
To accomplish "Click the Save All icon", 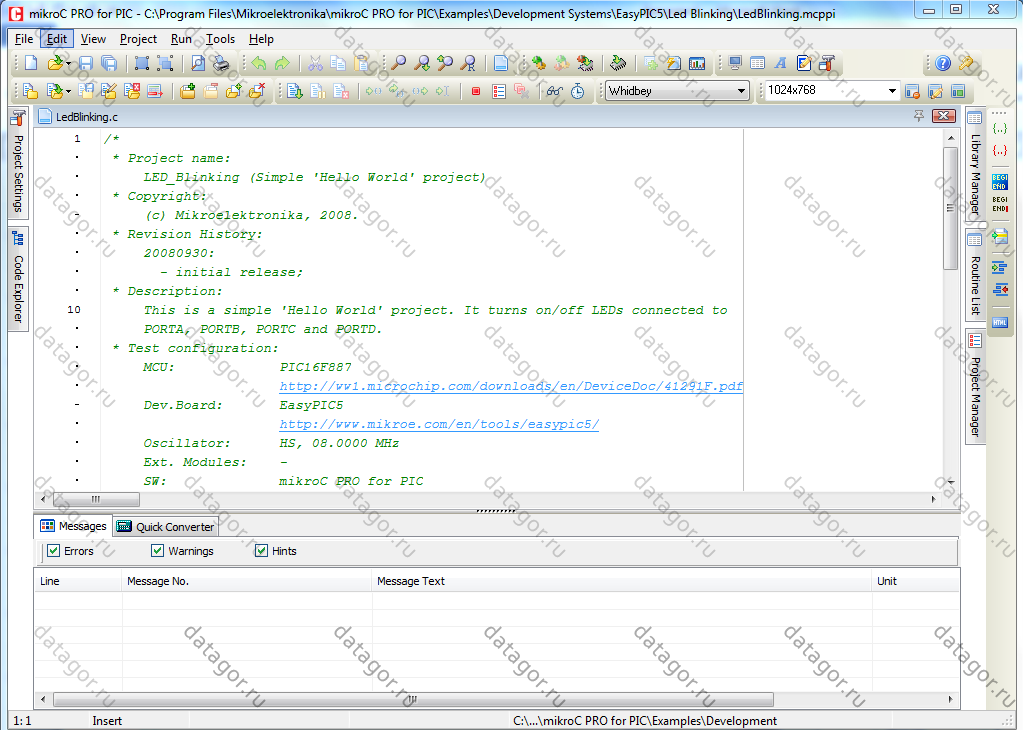I will pos(110,63).
